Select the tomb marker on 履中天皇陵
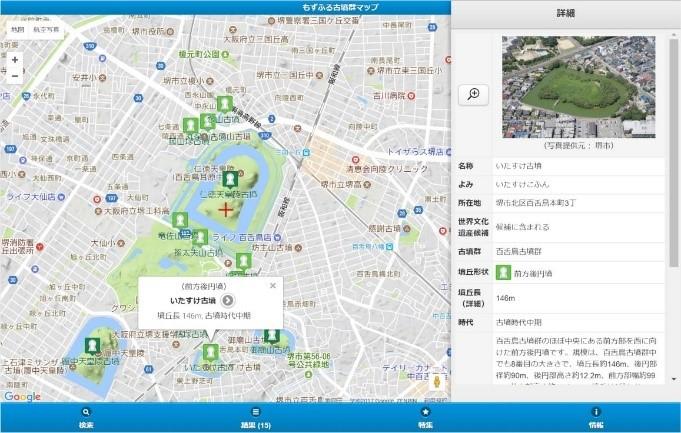This screenshot has width=681, height=433. [x=92, y=345]
